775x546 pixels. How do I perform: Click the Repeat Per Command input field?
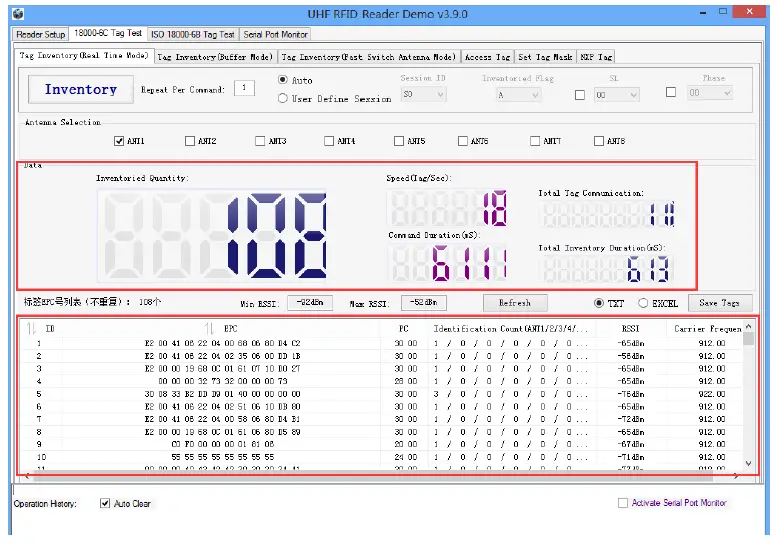[x=244, y=88]
